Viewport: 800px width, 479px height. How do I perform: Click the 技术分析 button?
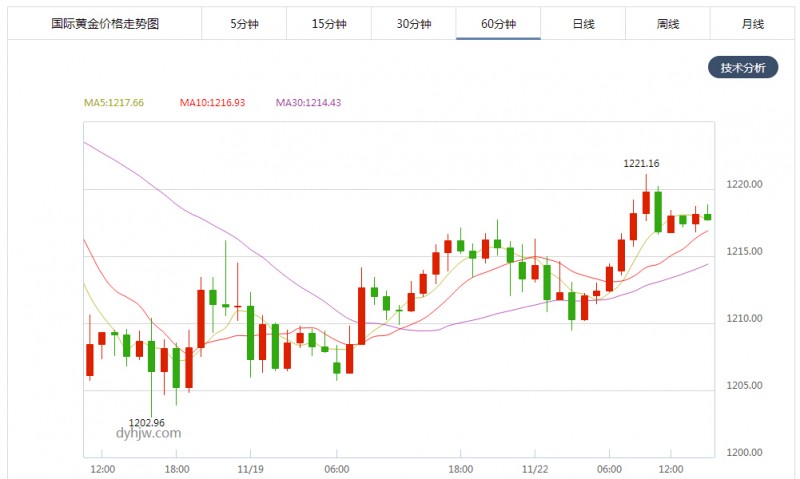(x=743, y=67)
